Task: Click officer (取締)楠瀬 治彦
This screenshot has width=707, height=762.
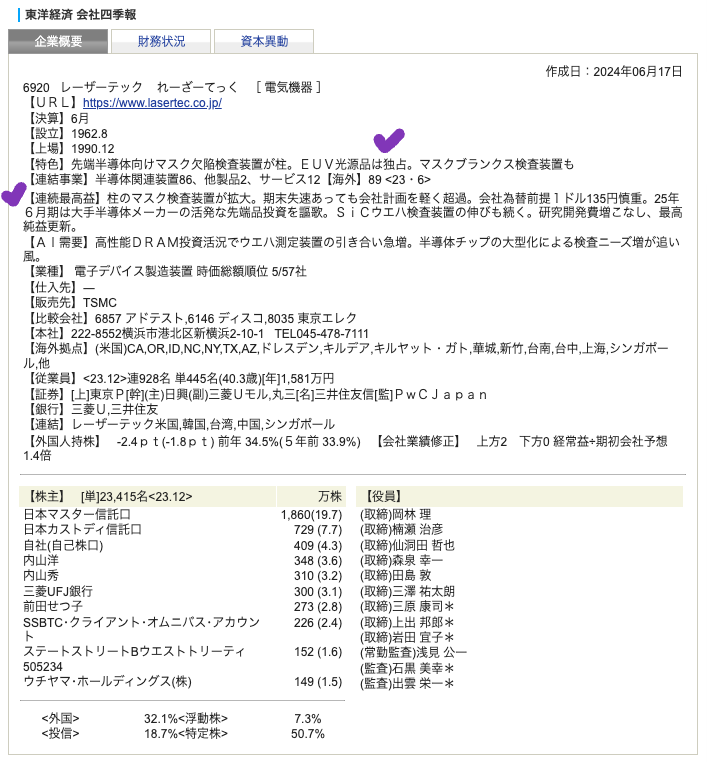Action: coord(401,529)
